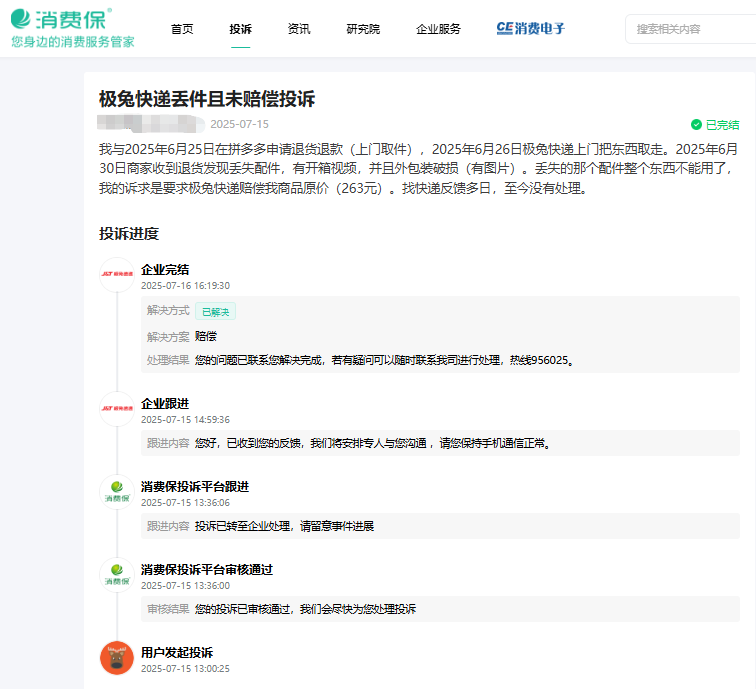Click the 跟进内容 text 投诉已转至企业处理
Image resolution: width=756 pixels, height=689 pixels.
pos(284,526)
